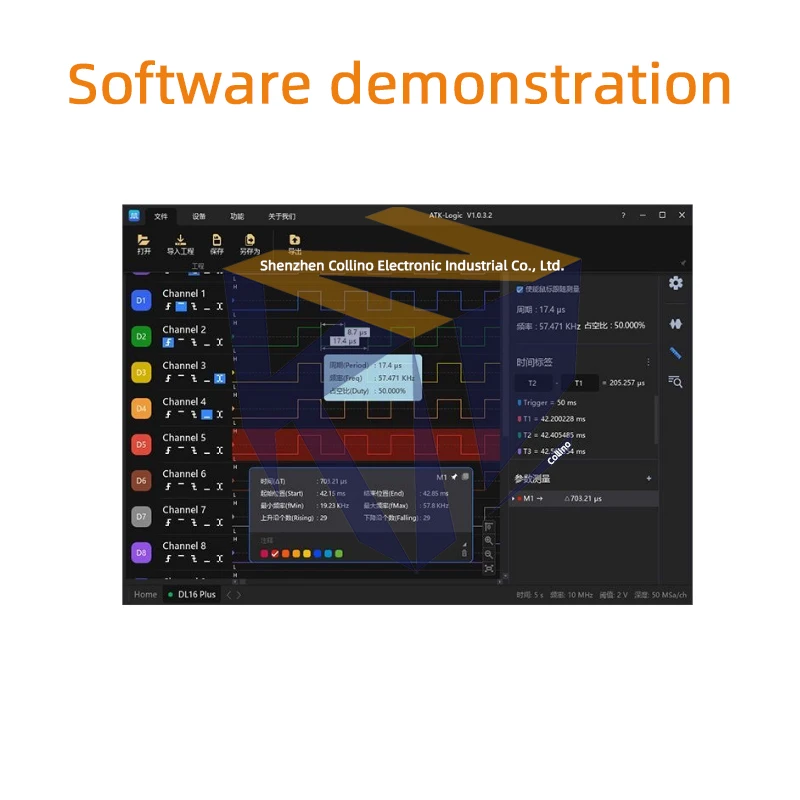Select the T1 = 42.200228 ms marker
800x800 pixels.
click(x=552, y=419)
